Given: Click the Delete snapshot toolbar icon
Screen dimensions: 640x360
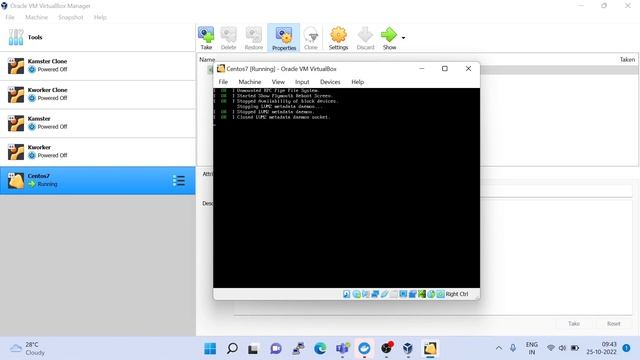Looking at the screenshot, I should pos(229,38).
